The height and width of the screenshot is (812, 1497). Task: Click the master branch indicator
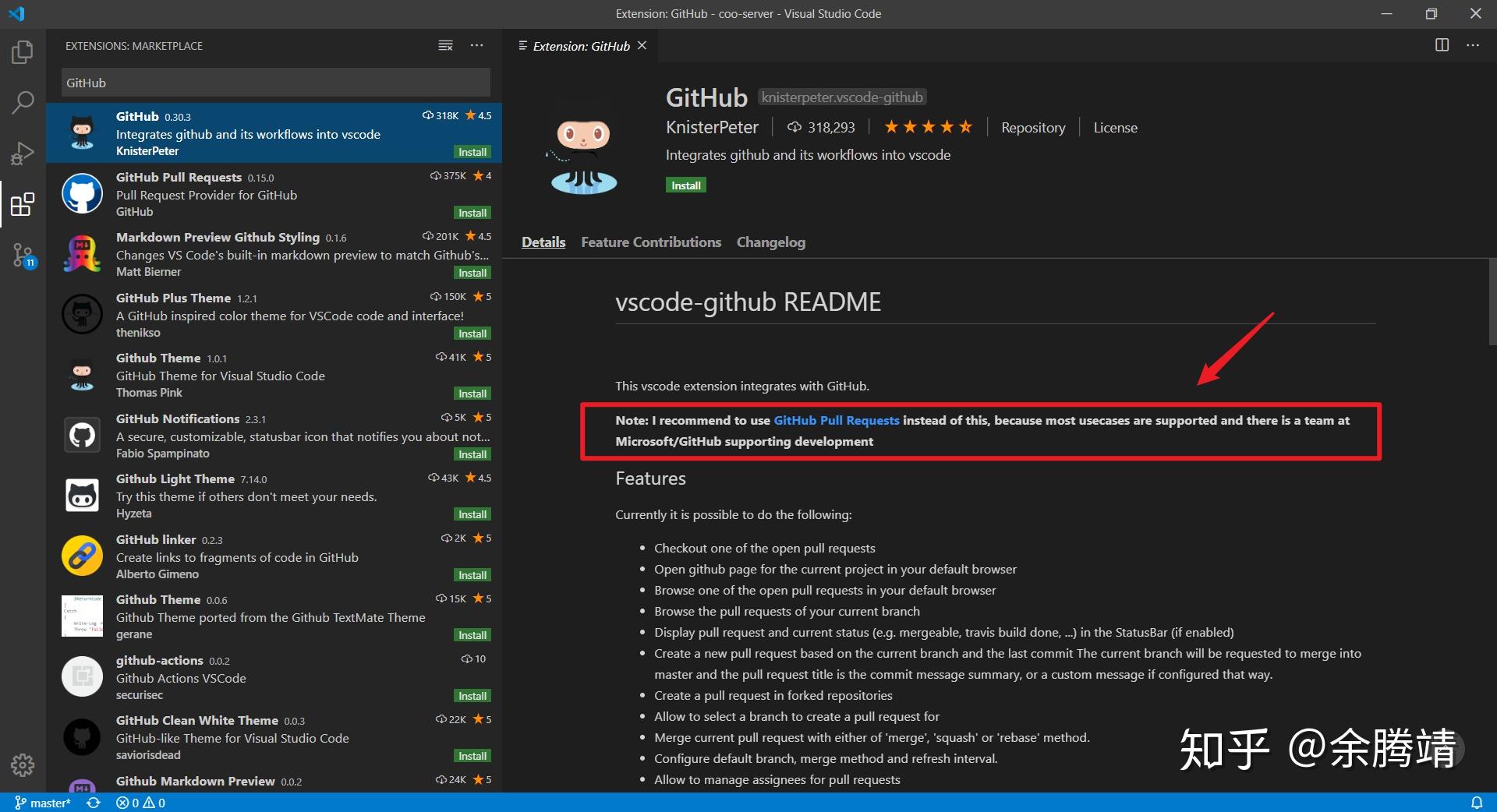tap(42, 803)
